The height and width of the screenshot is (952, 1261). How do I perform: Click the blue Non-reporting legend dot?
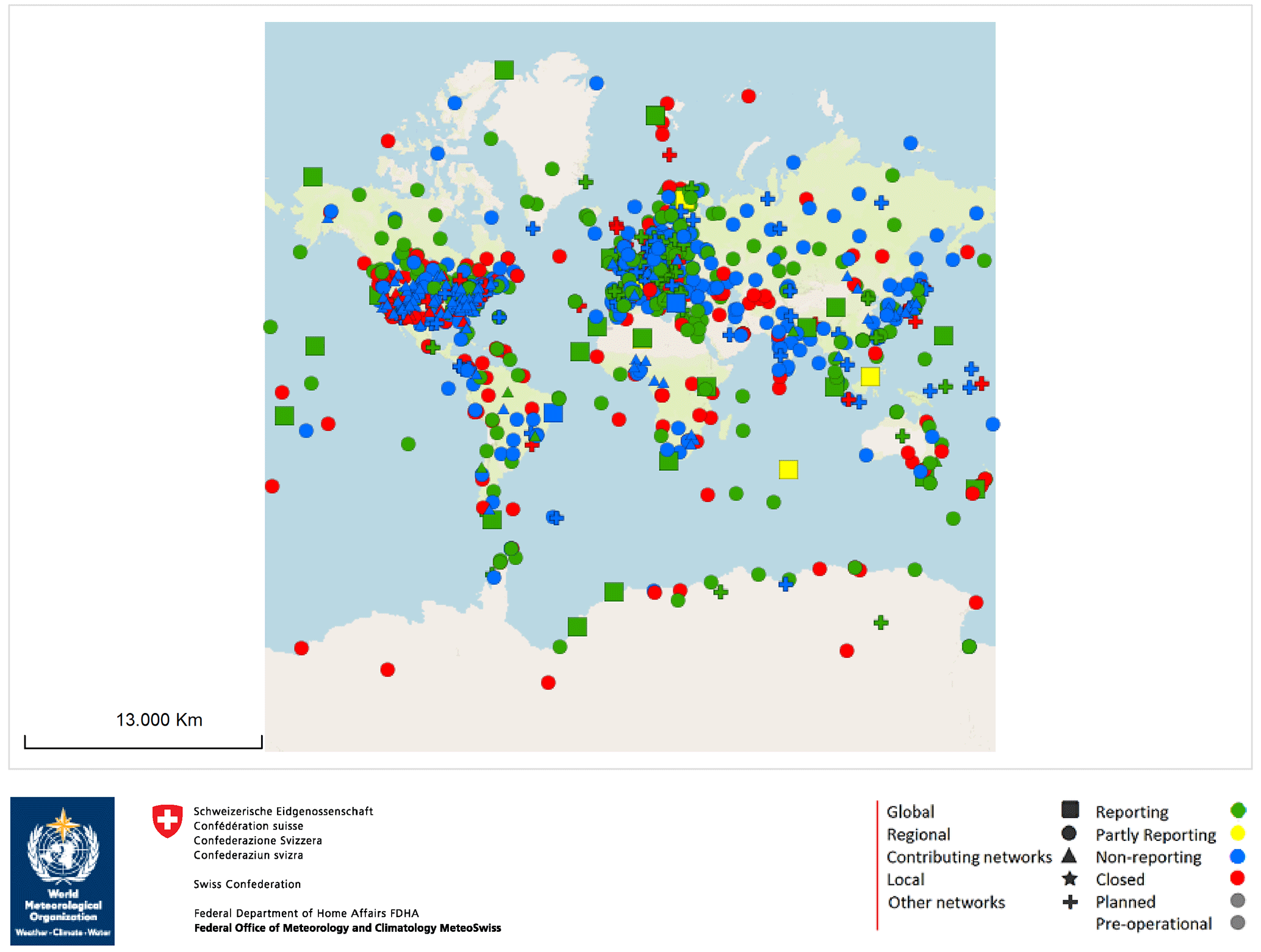[1238, 856]
